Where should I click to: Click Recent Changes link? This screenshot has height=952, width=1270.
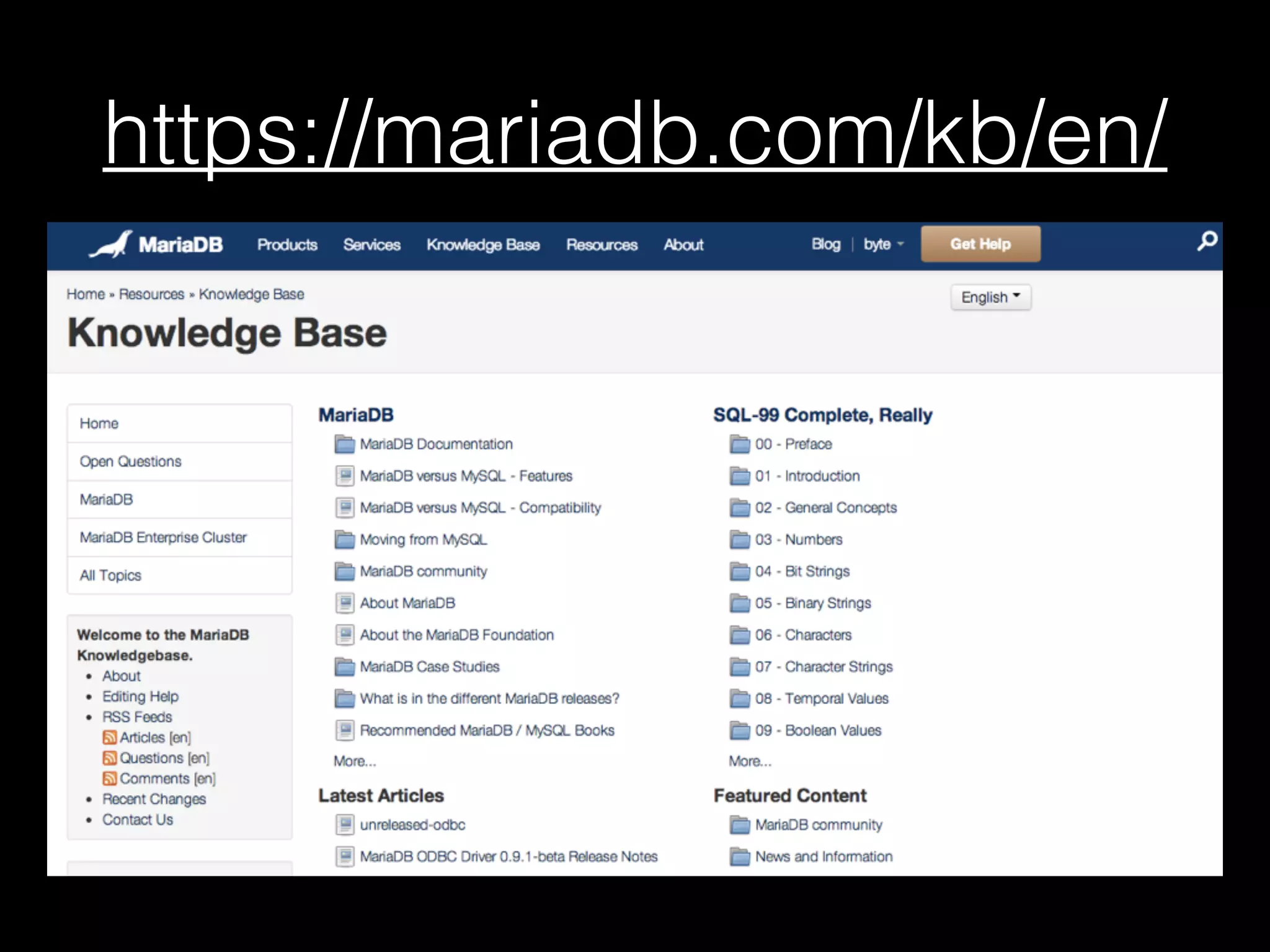click(x=154, y=799)
